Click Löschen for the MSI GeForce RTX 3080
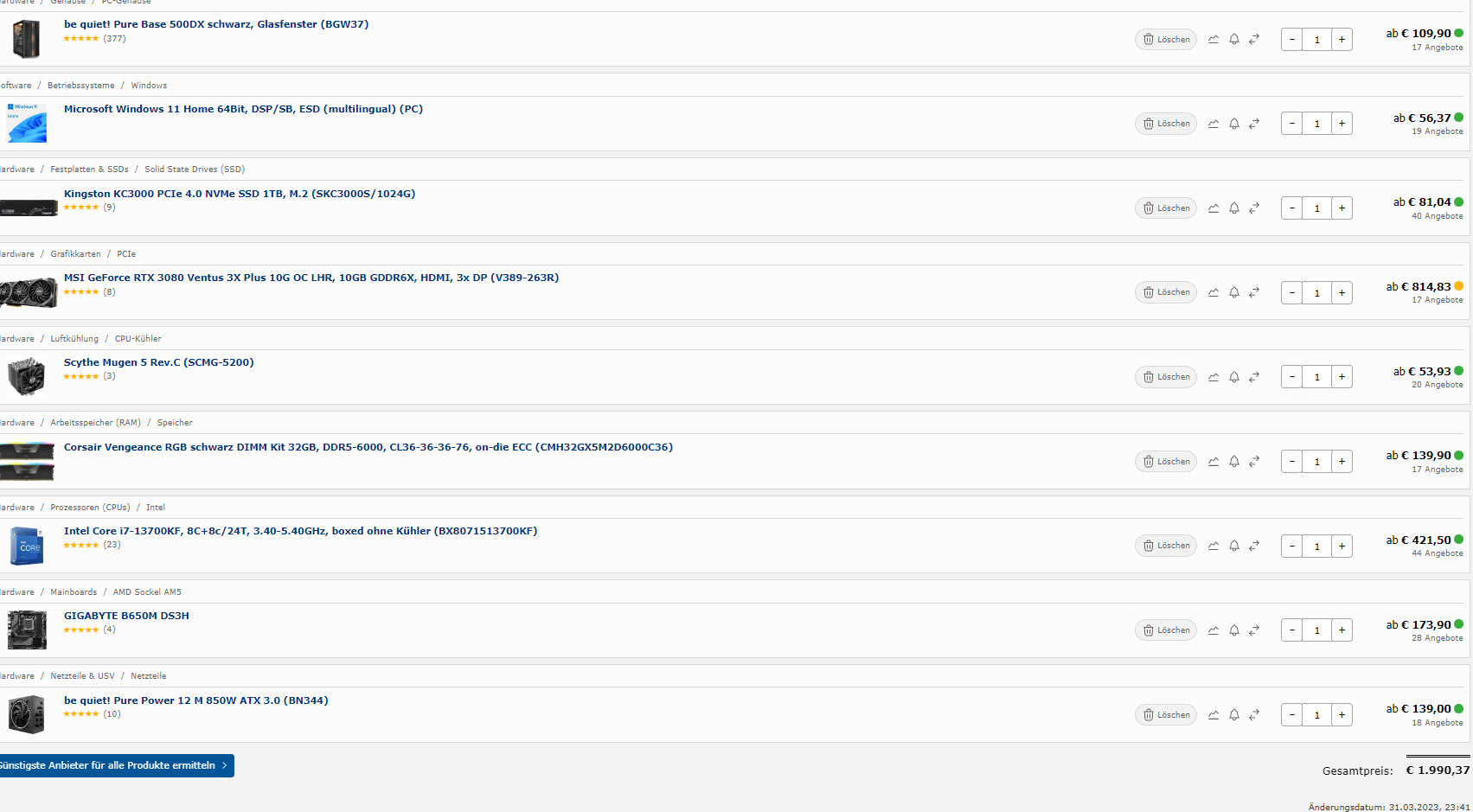The width and height of the screenshot is (1473, 812). tap(1165, 292)
